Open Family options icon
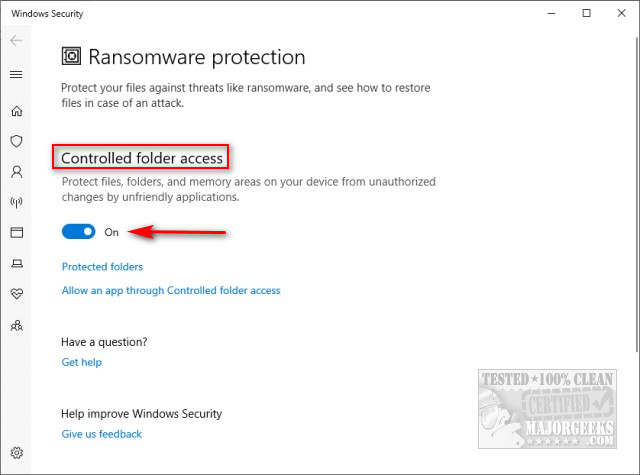Screen dimensions: 640x475 (17, 325)
